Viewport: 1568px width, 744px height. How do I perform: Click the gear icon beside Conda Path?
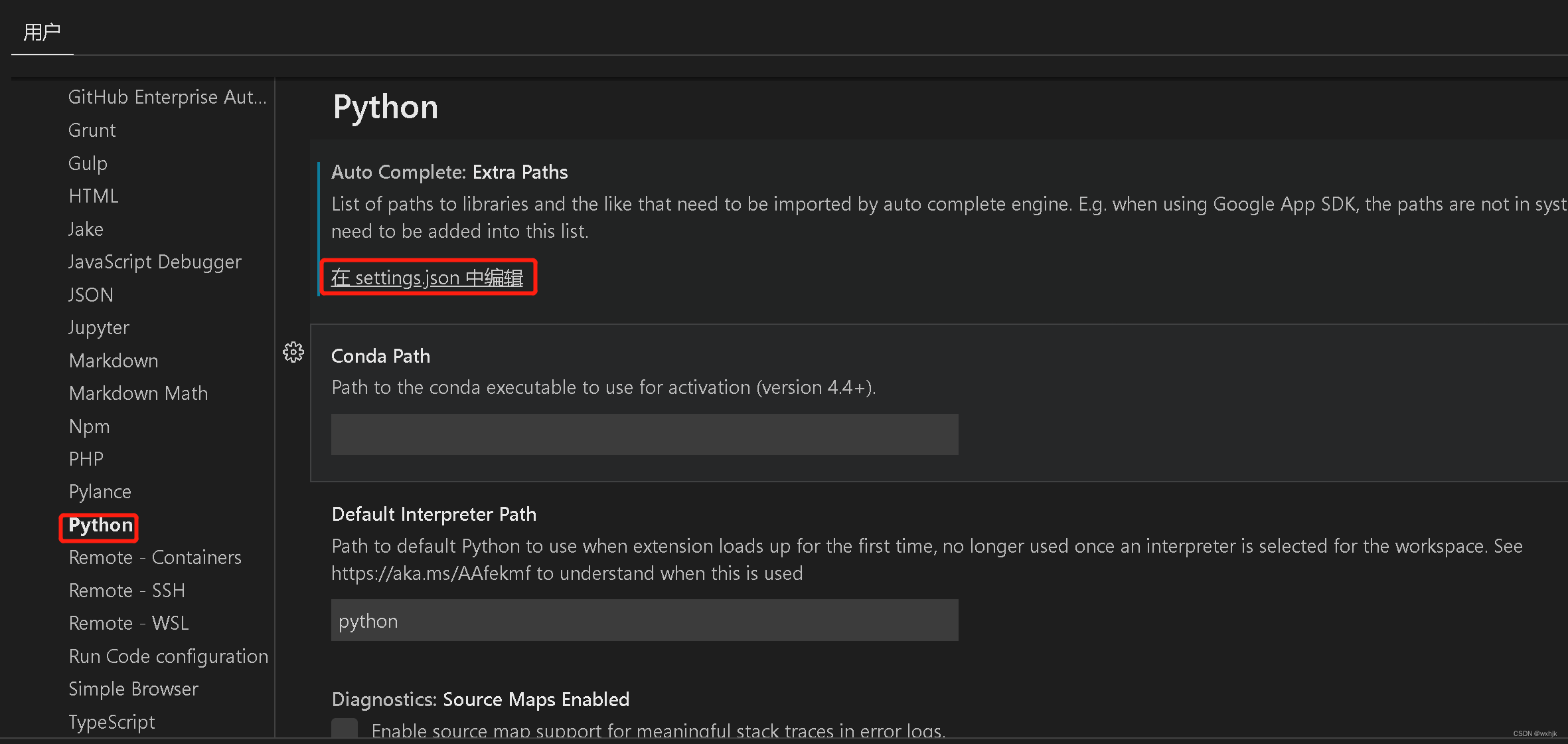pos(293,352)
